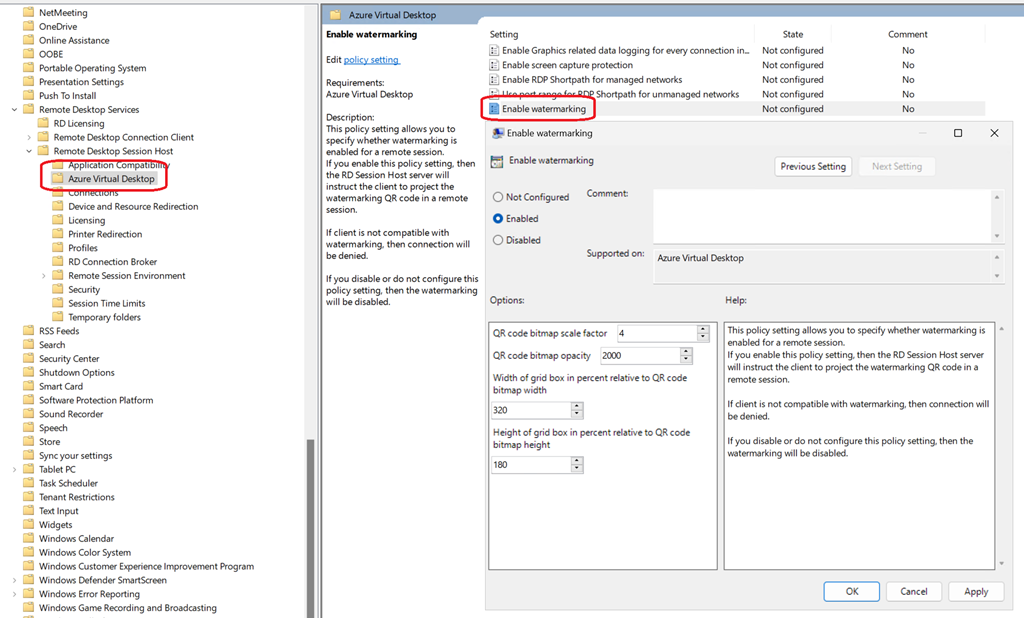Click the NetMeeting folder icon
1024x618 pixels.
(x=28, y=12)
